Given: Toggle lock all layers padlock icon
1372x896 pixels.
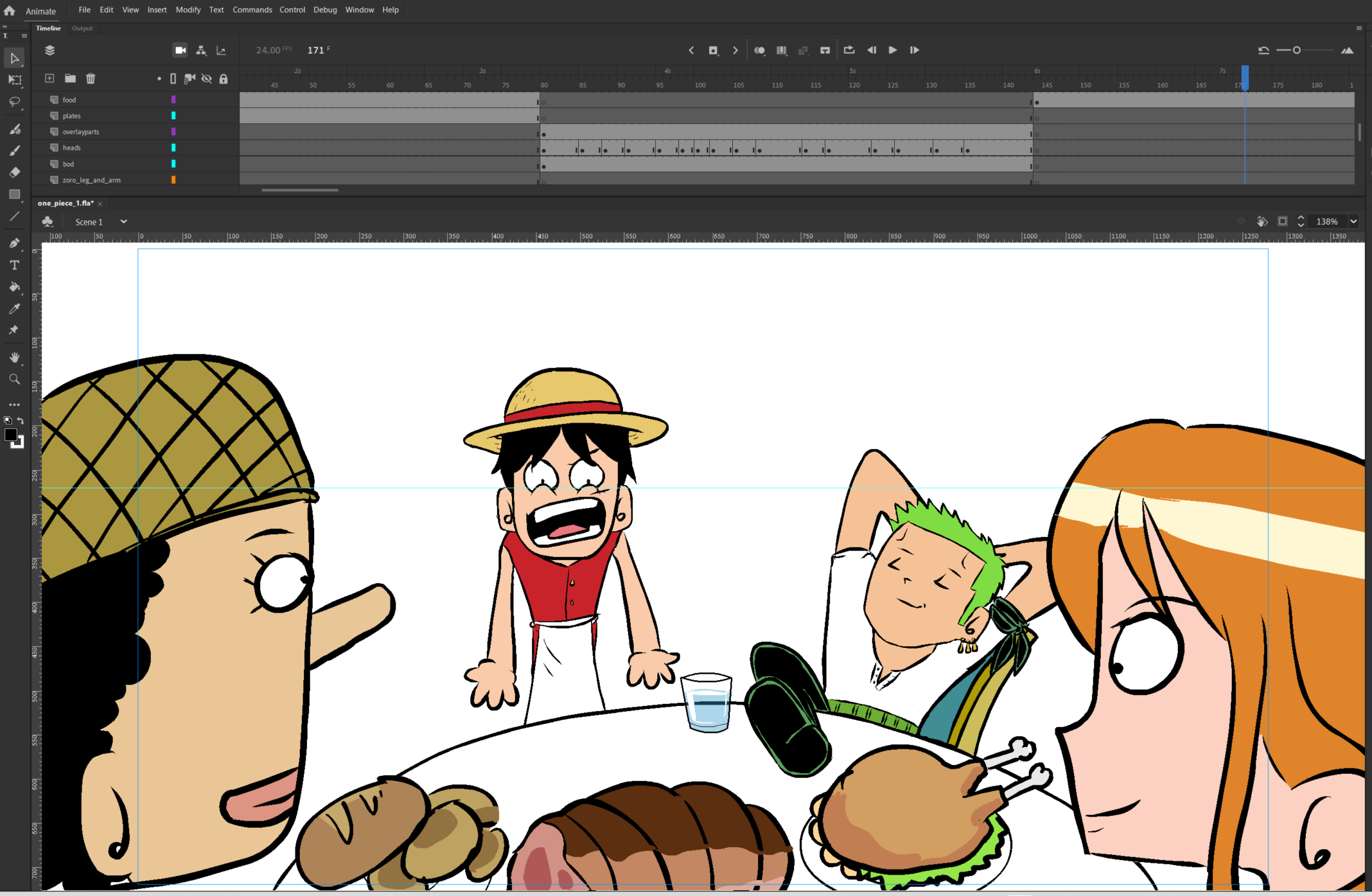Looking at the screenshot, I should point(224,78).
